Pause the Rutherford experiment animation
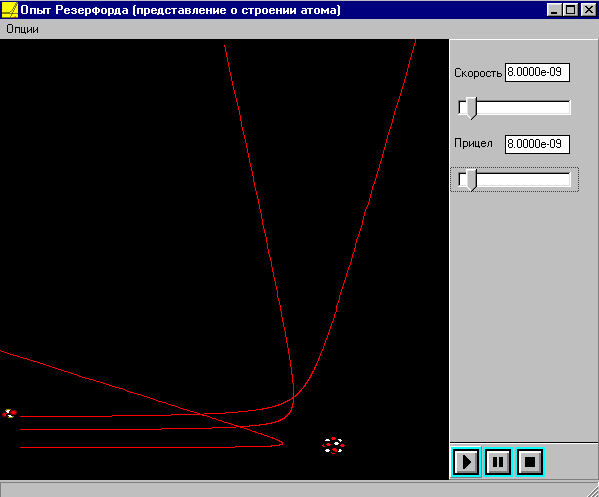The height and width of the screenshot is (497, 599). tap(498, 462)
